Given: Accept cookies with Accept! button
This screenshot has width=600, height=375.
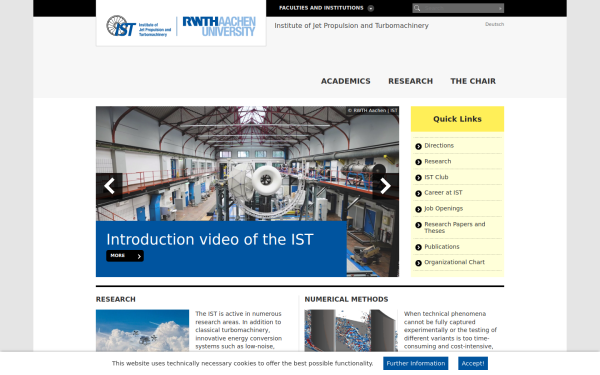Looking at the screenshot, I should [x=473, y=364].
